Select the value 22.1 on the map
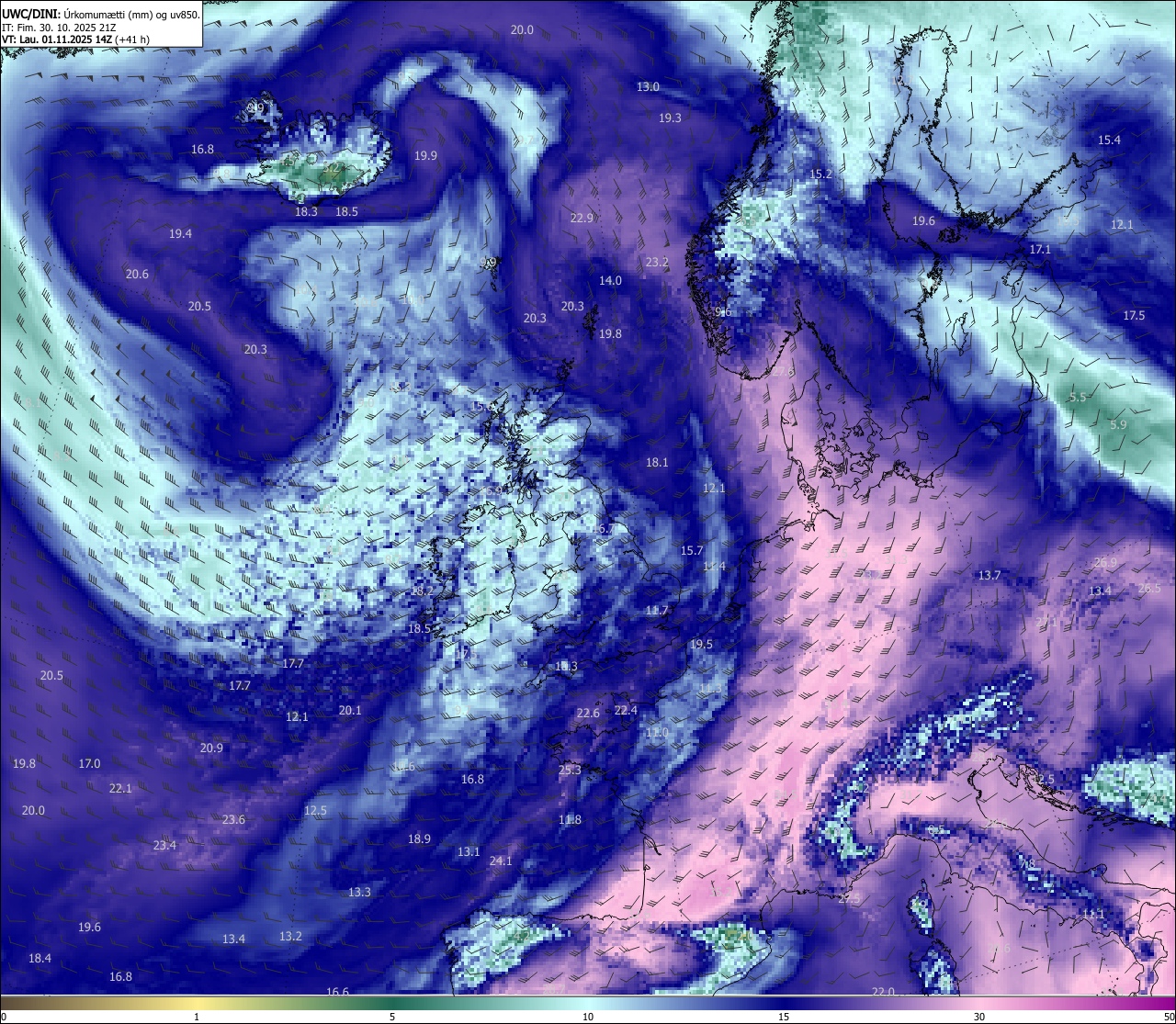The height and width of the screenshot is (1024, 1176). 120,788
